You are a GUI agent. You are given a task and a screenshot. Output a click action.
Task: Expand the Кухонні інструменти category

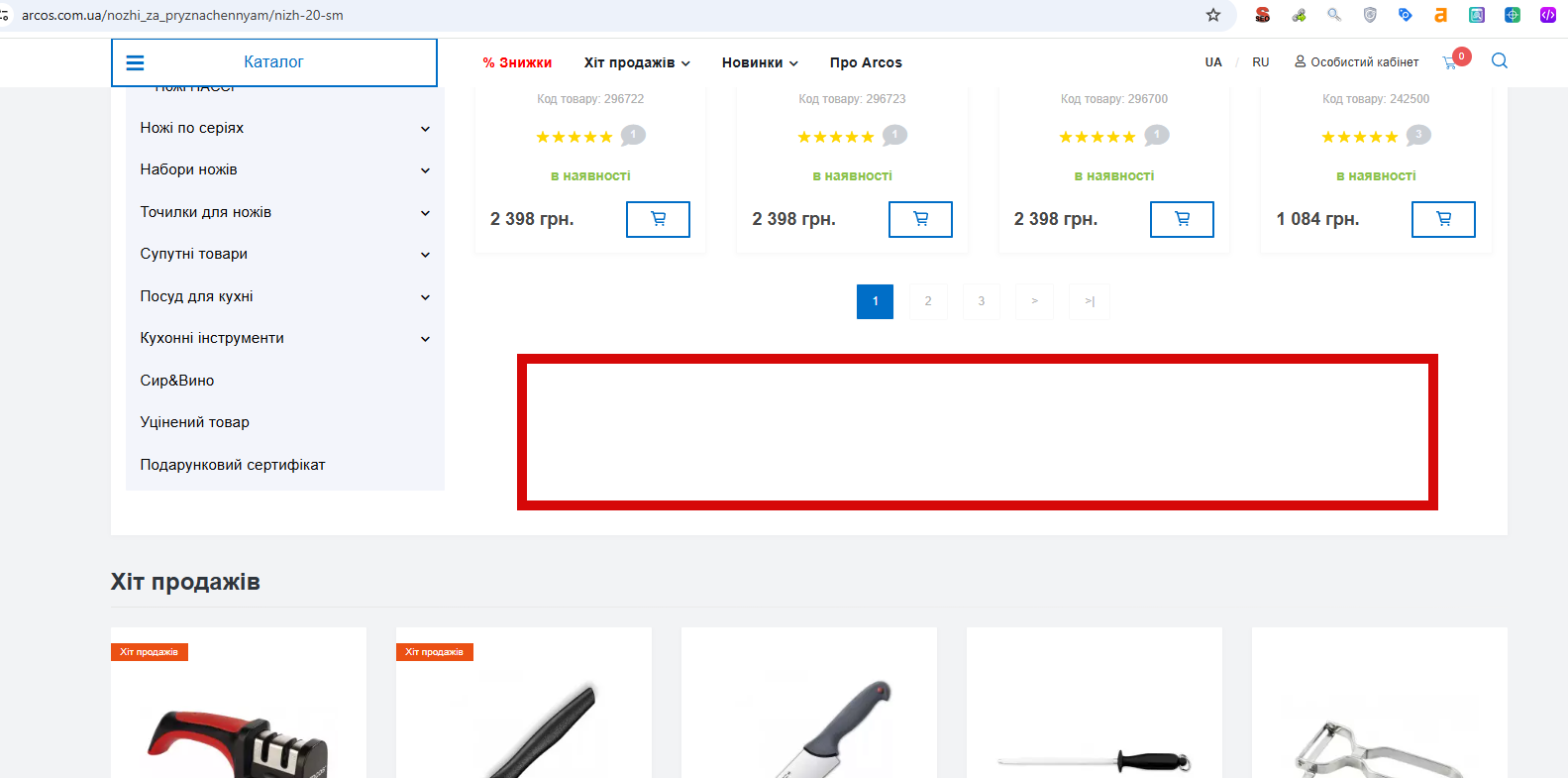(425, 339)
